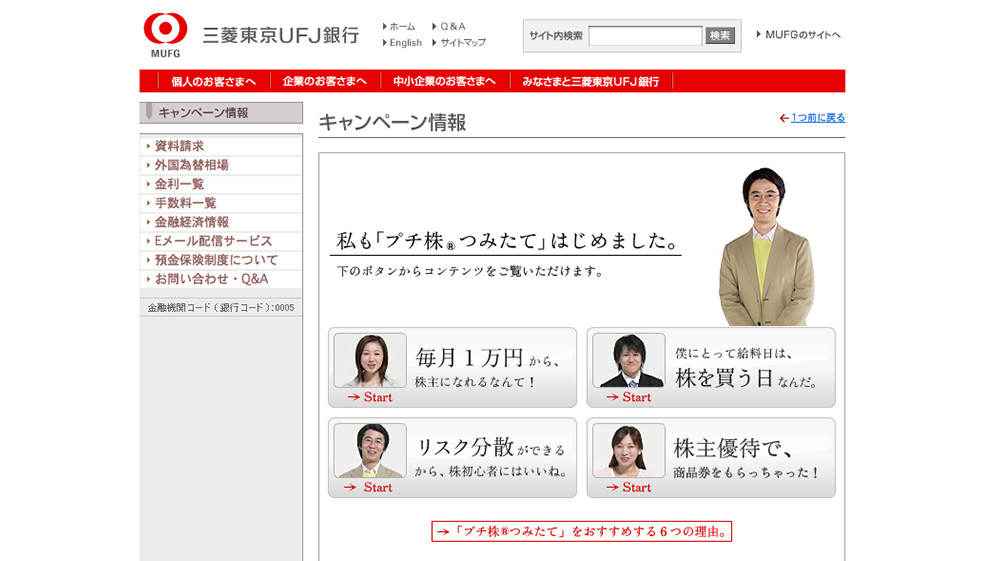Click the 金融機関コード 0005 text

point(220,308)
